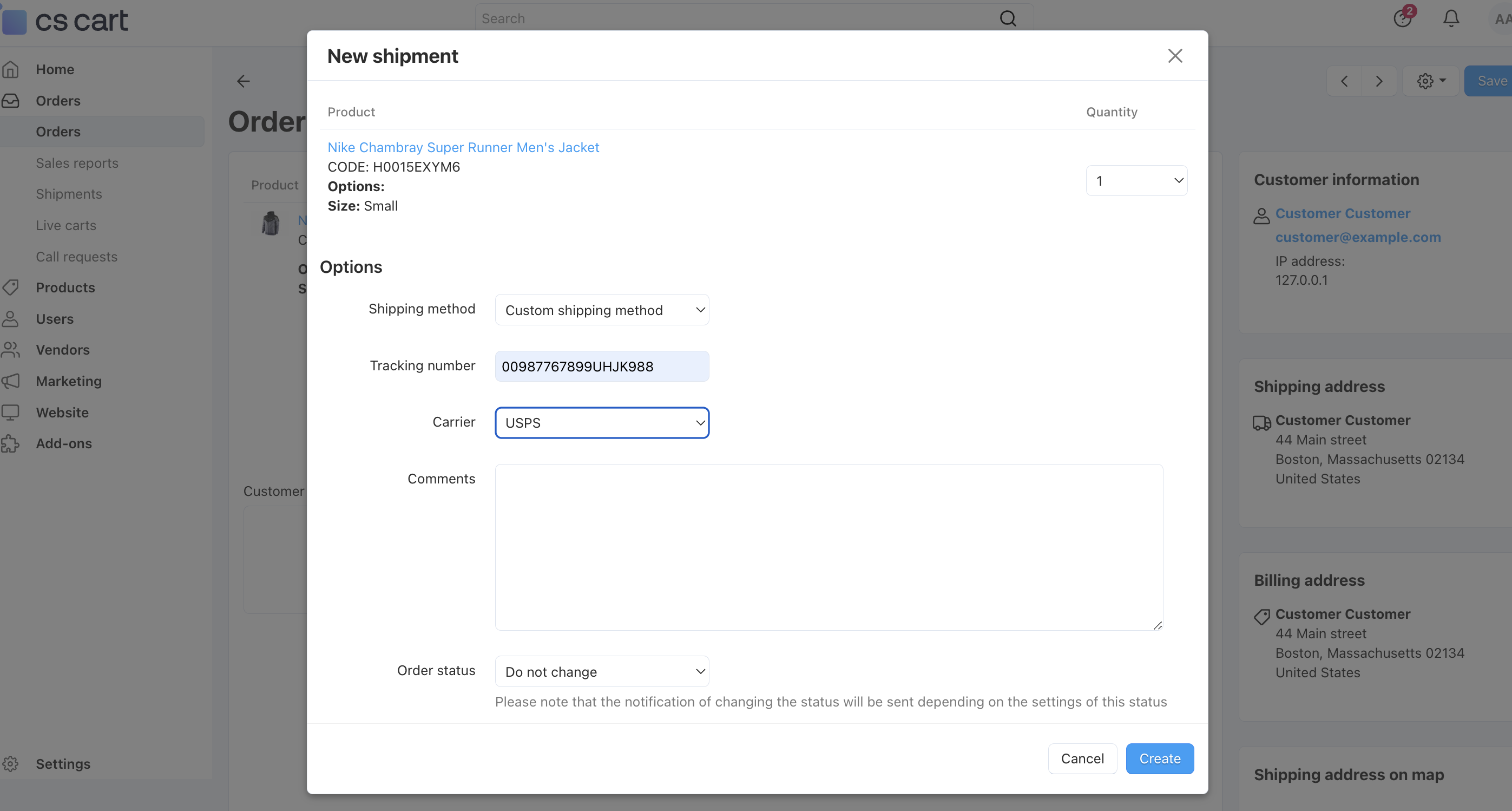The height and width of the screenshot is (811, 1512).
Task: Go to the next order with the right chevron
Action: 1379,81
